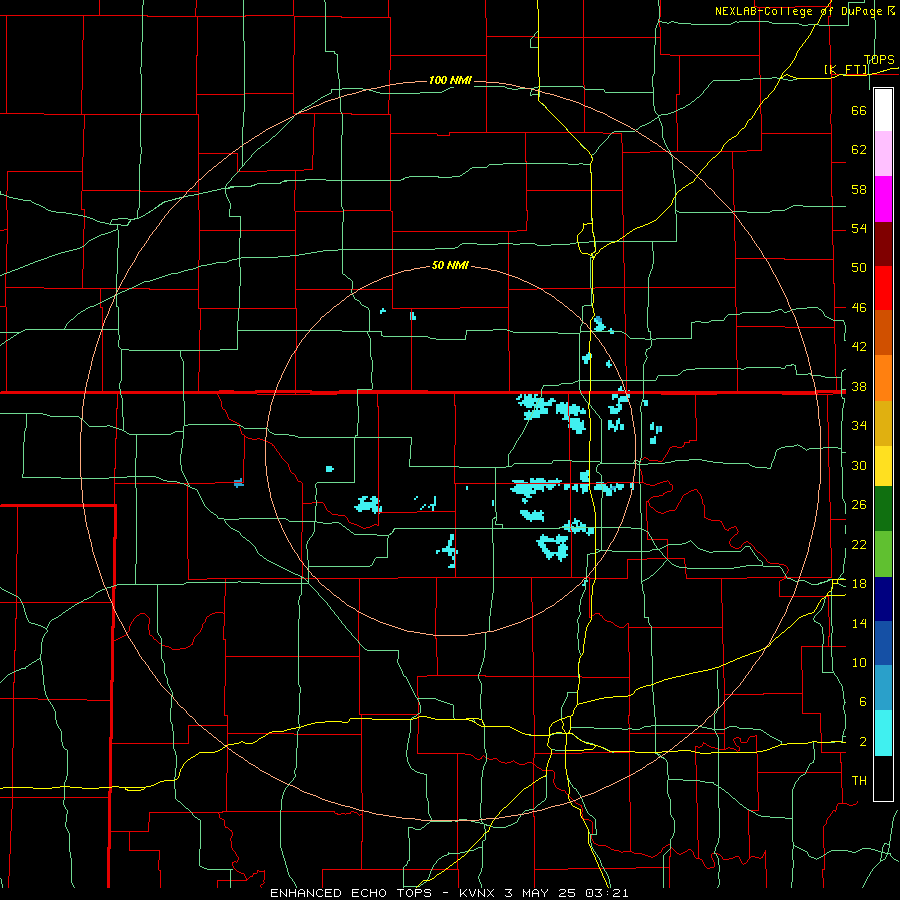Click the legend value 34
The width and height of the screenshot is (900, 900).
[x=859, y=425]
